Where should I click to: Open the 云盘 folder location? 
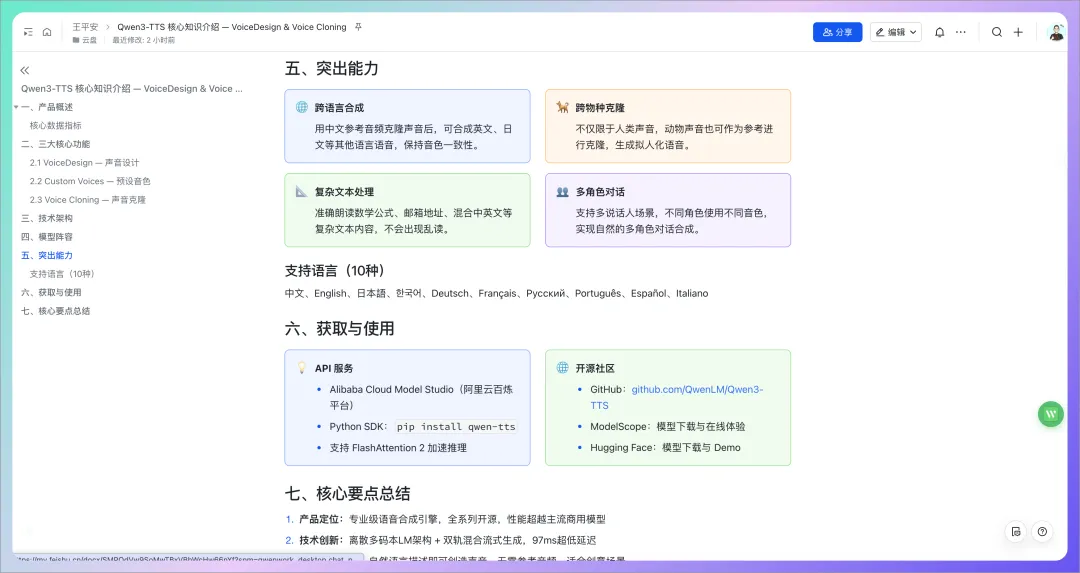click(85, 40)
